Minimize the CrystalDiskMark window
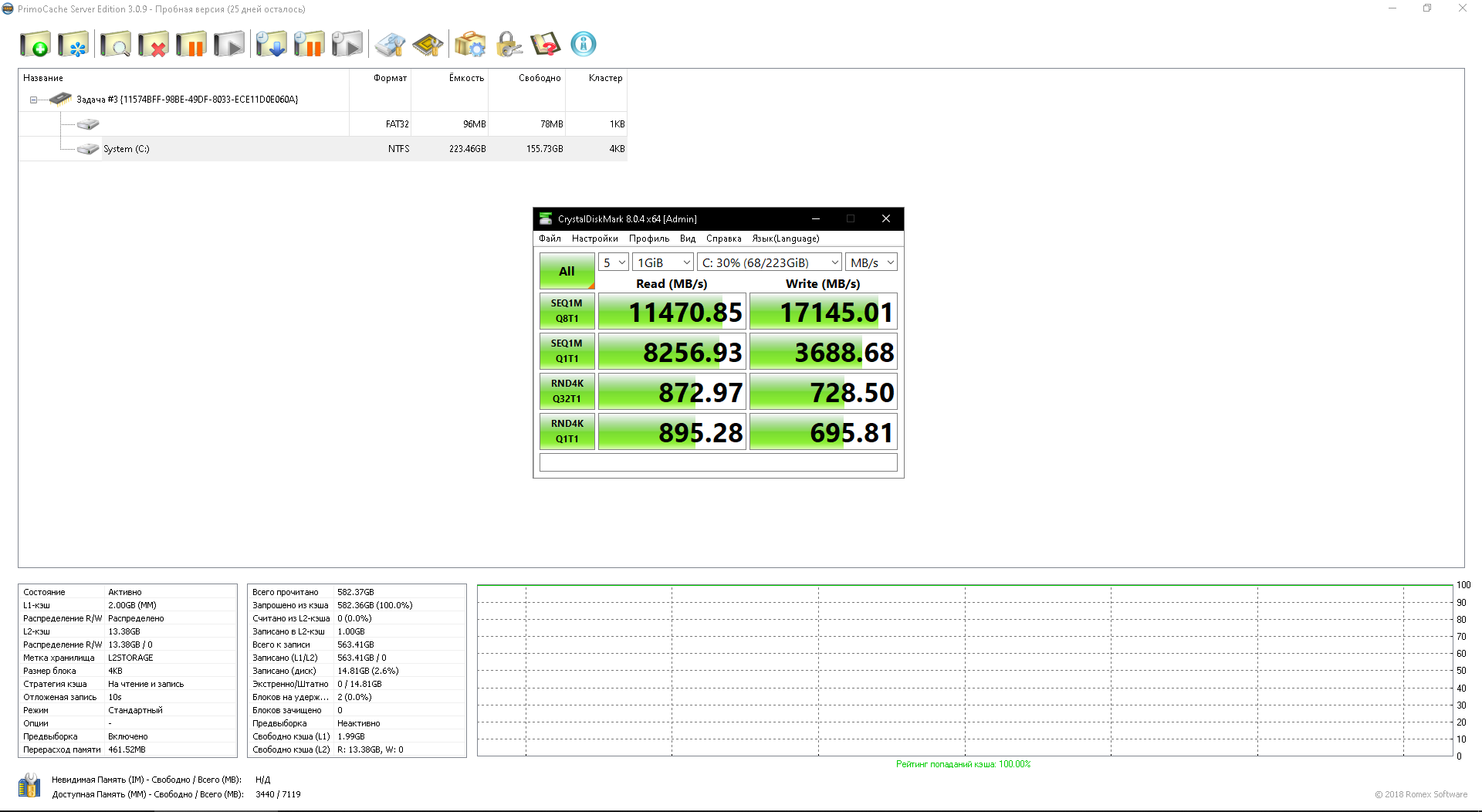This screenshot has height=812, width=1482. pyautogui.click(x=815, y=218)
